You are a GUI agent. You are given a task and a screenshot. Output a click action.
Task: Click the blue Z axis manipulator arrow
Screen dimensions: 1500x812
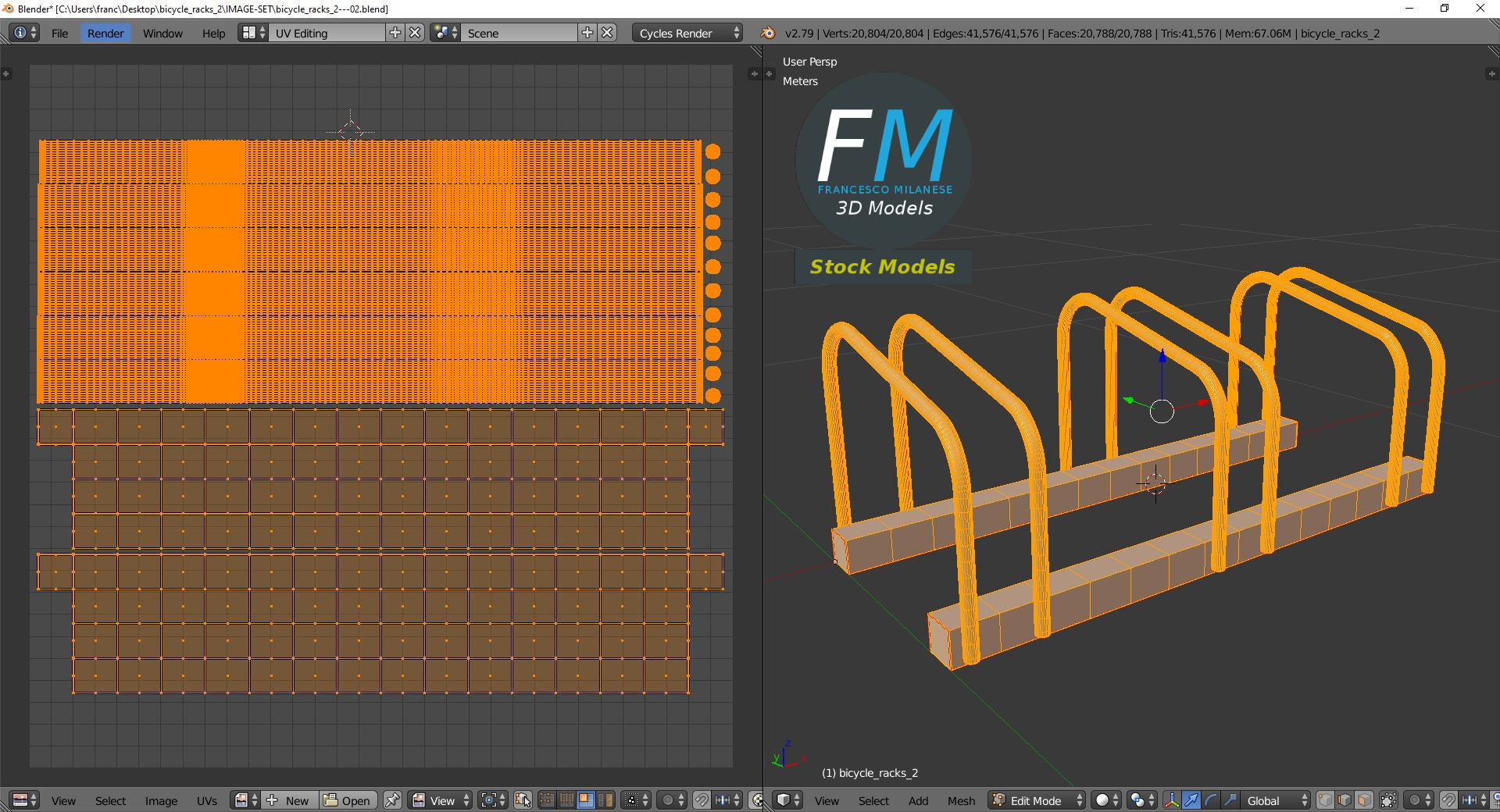(1162, 358)
